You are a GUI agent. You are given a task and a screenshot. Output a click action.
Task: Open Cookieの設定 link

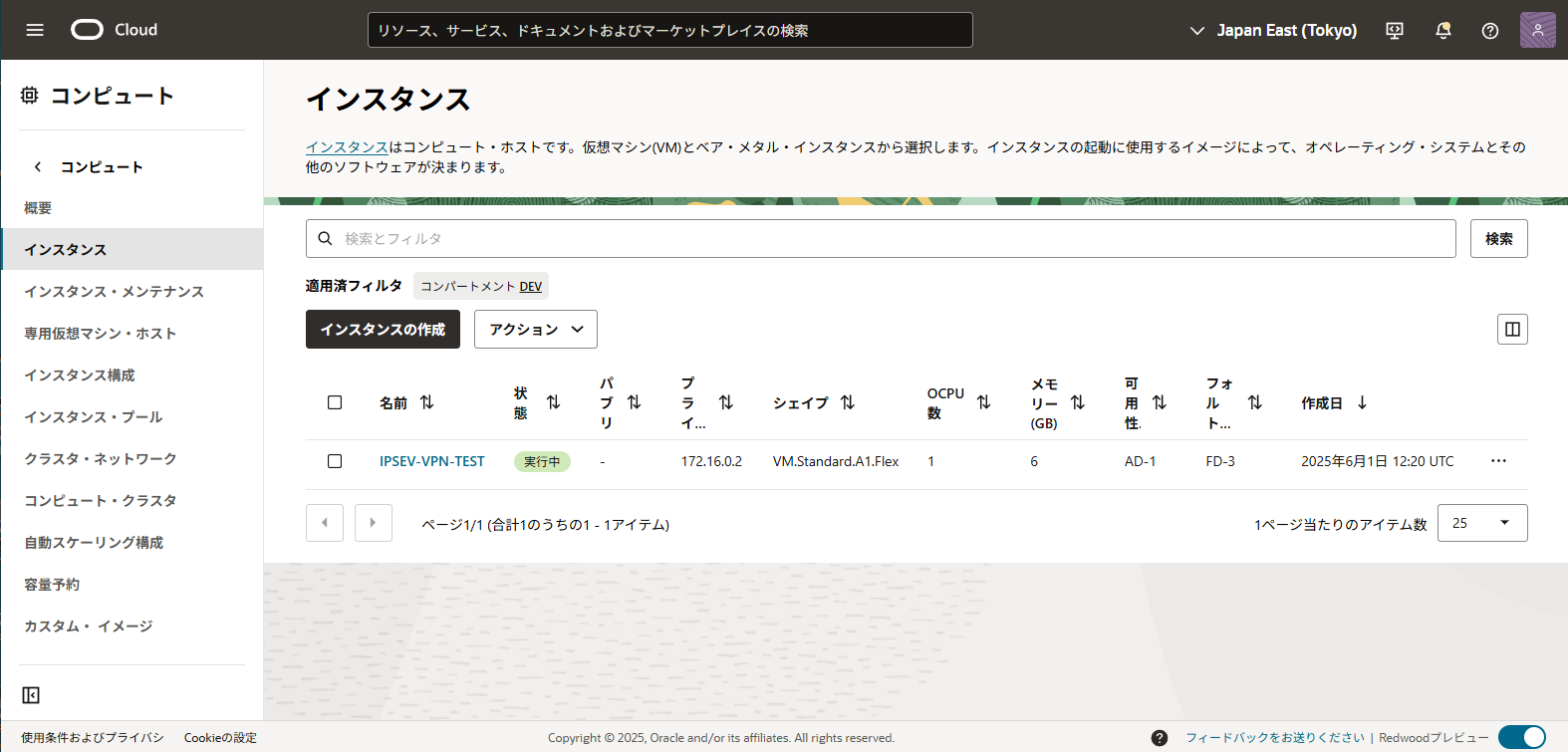[220, 738]
